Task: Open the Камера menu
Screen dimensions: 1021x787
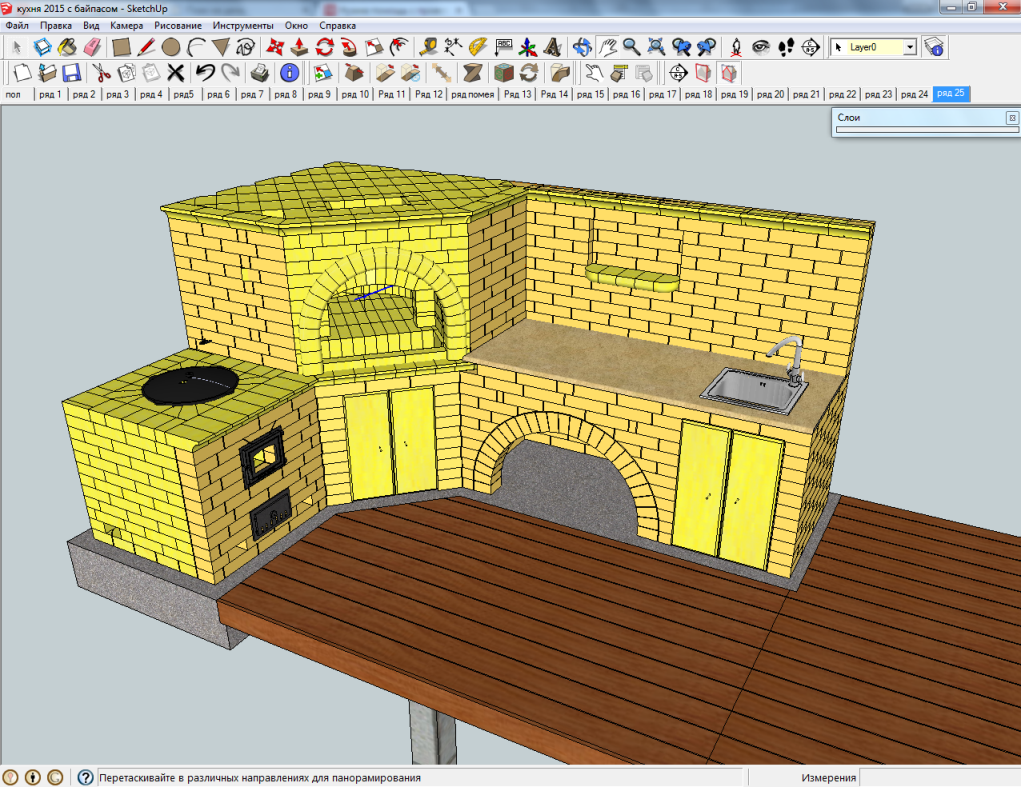Action: 126,25
